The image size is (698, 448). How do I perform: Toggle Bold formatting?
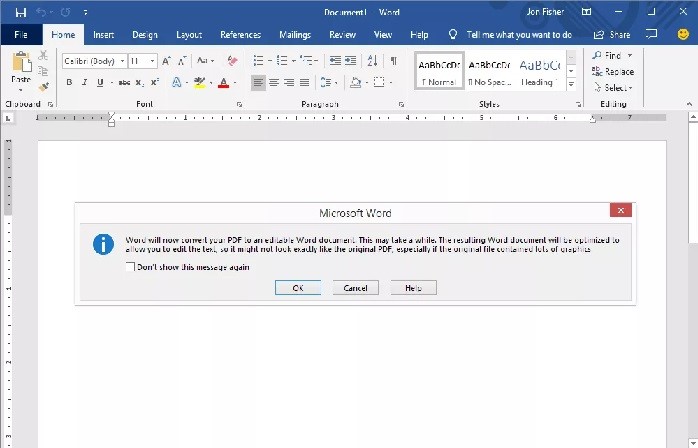tap(69, 82)
